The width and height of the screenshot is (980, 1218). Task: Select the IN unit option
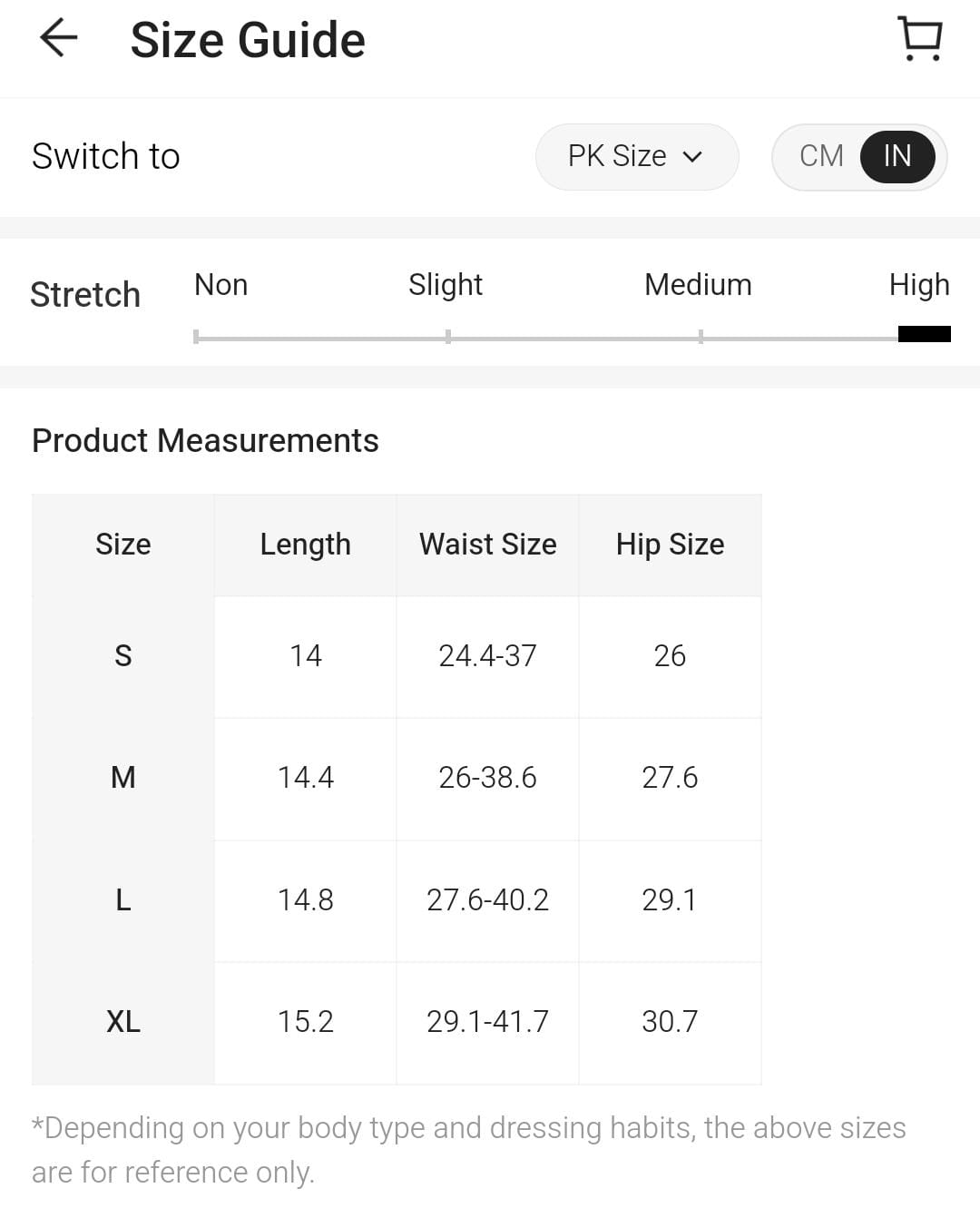click(x=897, y=156)
